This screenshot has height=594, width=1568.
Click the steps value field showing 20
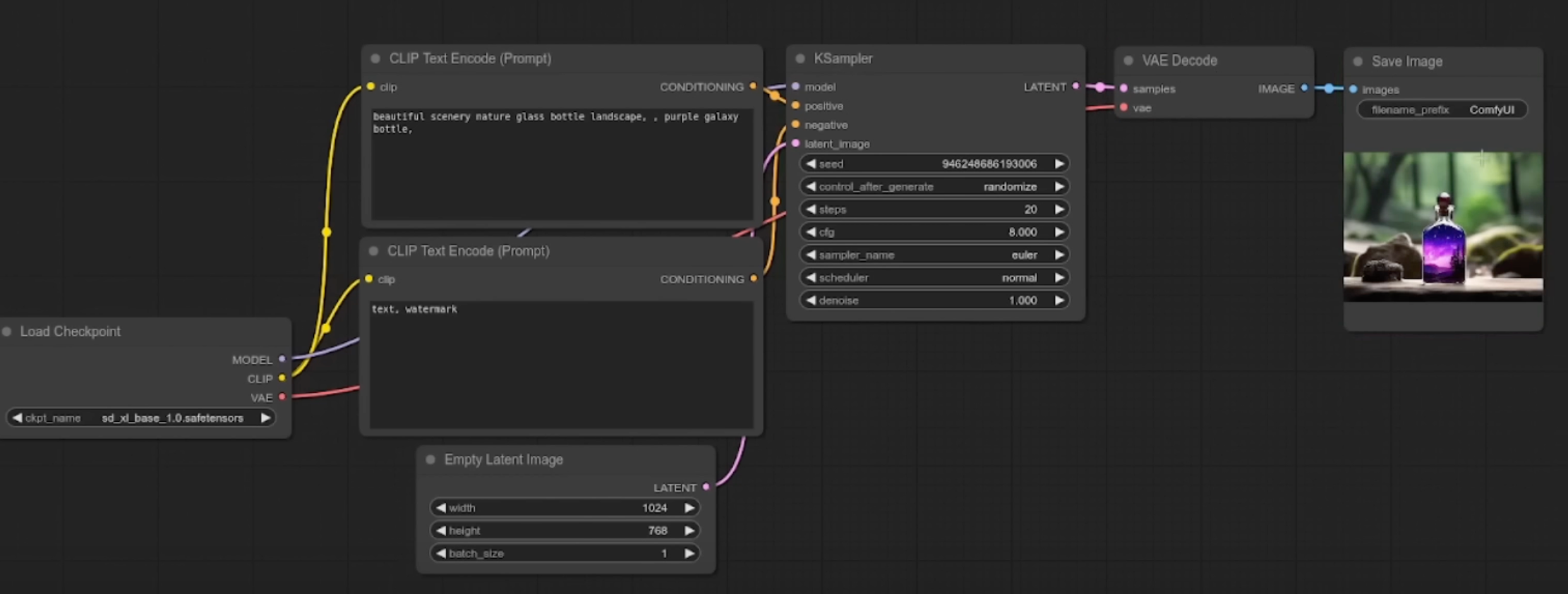[934, 210]
